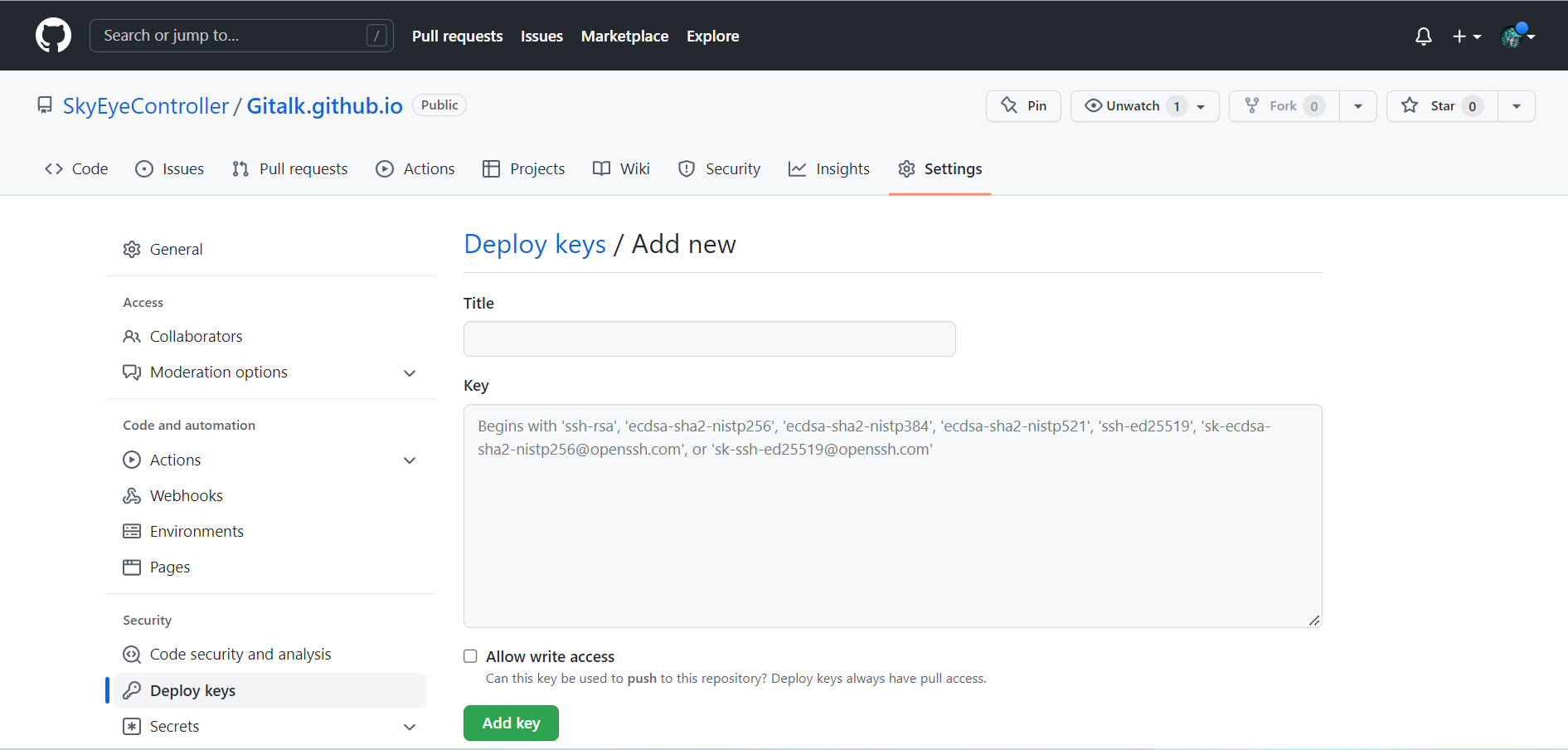1568x750 pixels.
Task: Click the asterisk icon beside Secrets
Action: coord(132,727)
